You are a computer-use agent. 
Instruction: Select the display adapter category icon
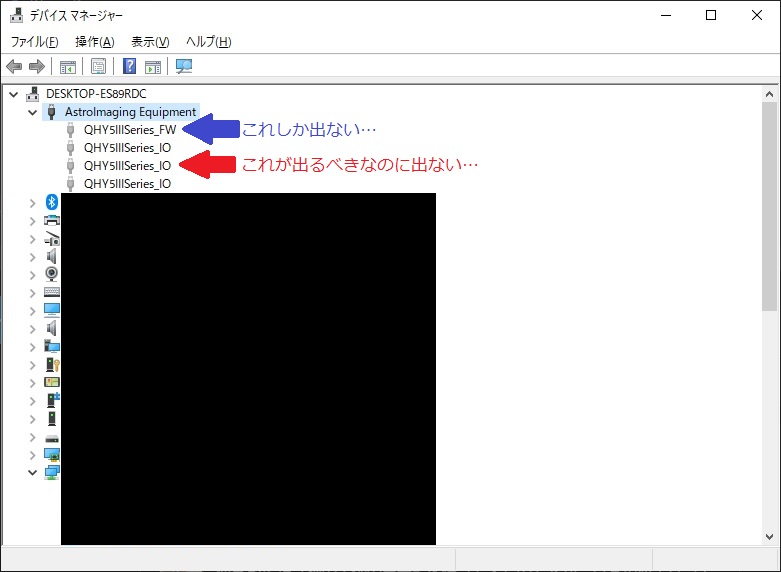[x=52, y=454]
